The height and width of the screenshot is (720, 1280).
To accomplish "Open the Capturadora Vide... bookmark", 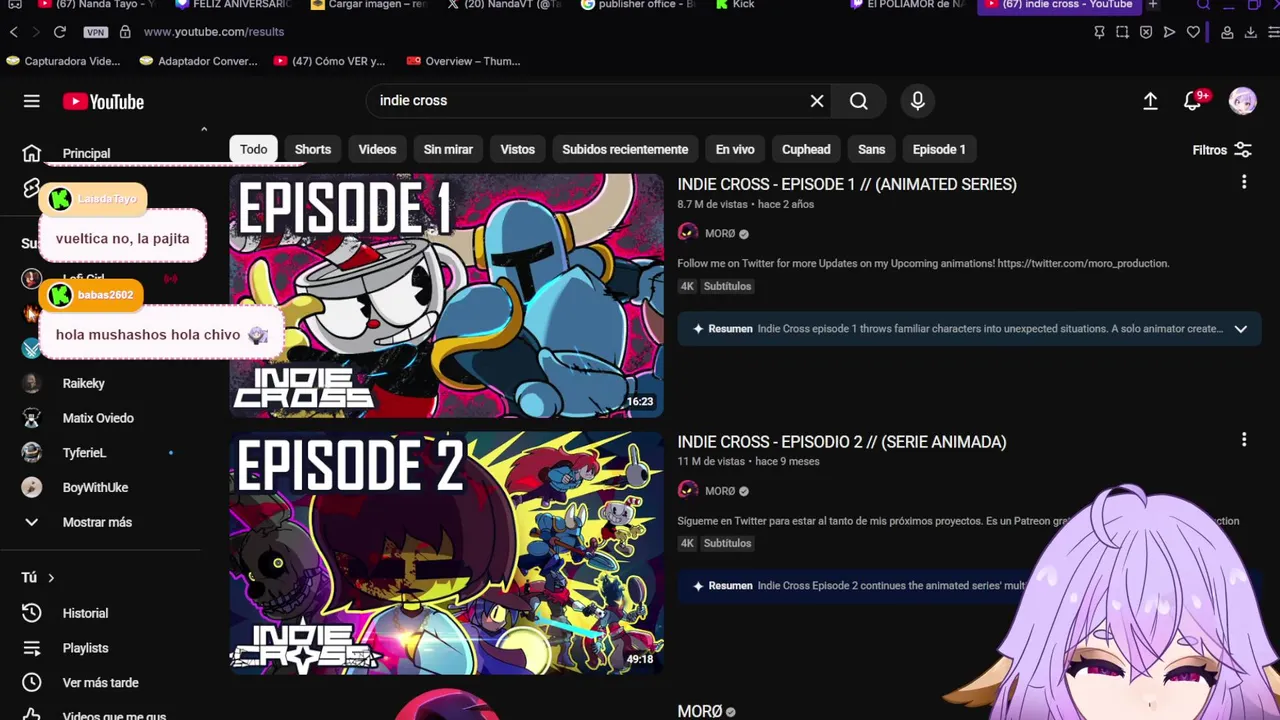I will tap(63, 61).
